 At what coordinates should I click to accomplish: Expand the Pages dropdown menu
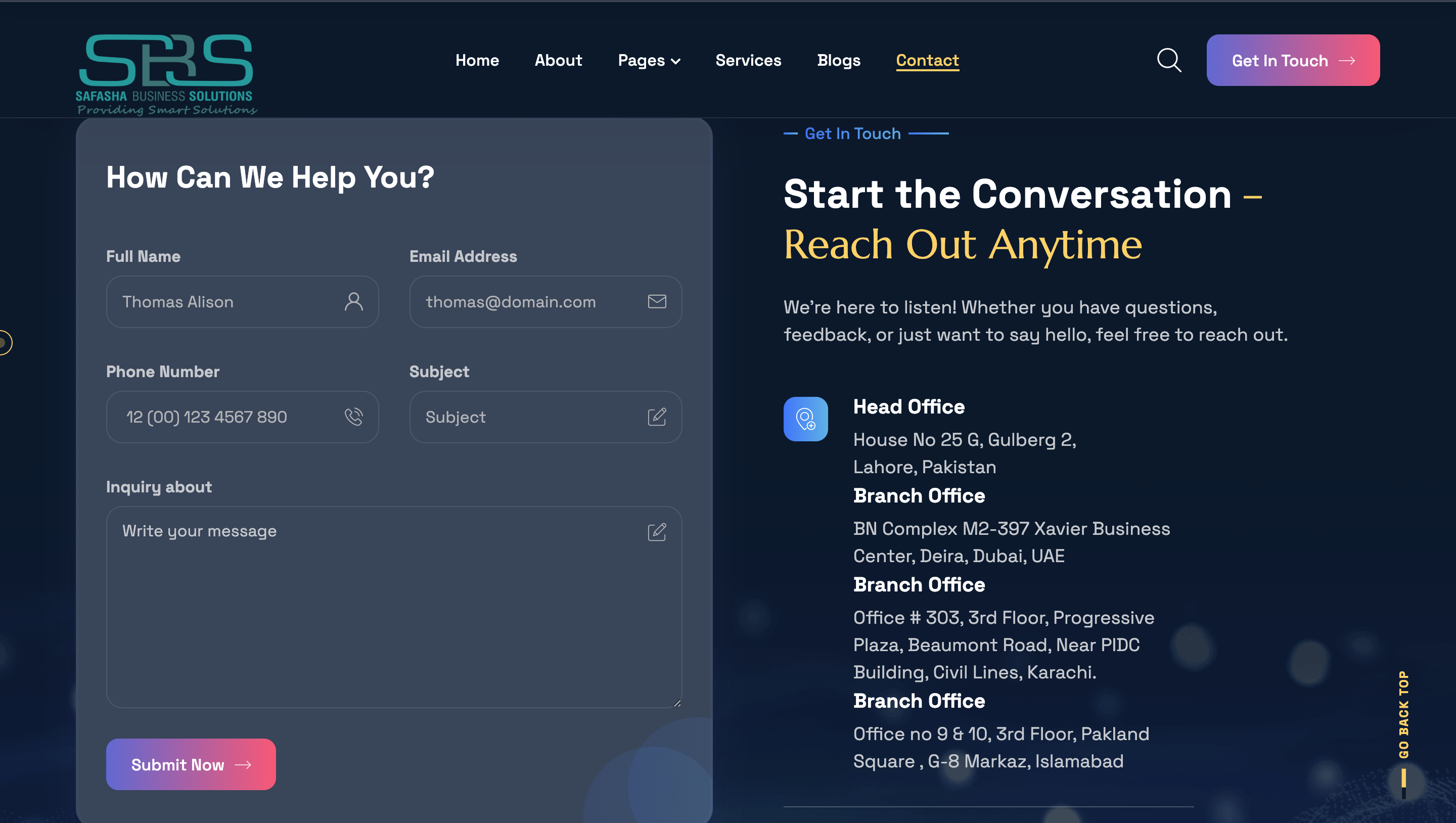(x=649, y=61)
